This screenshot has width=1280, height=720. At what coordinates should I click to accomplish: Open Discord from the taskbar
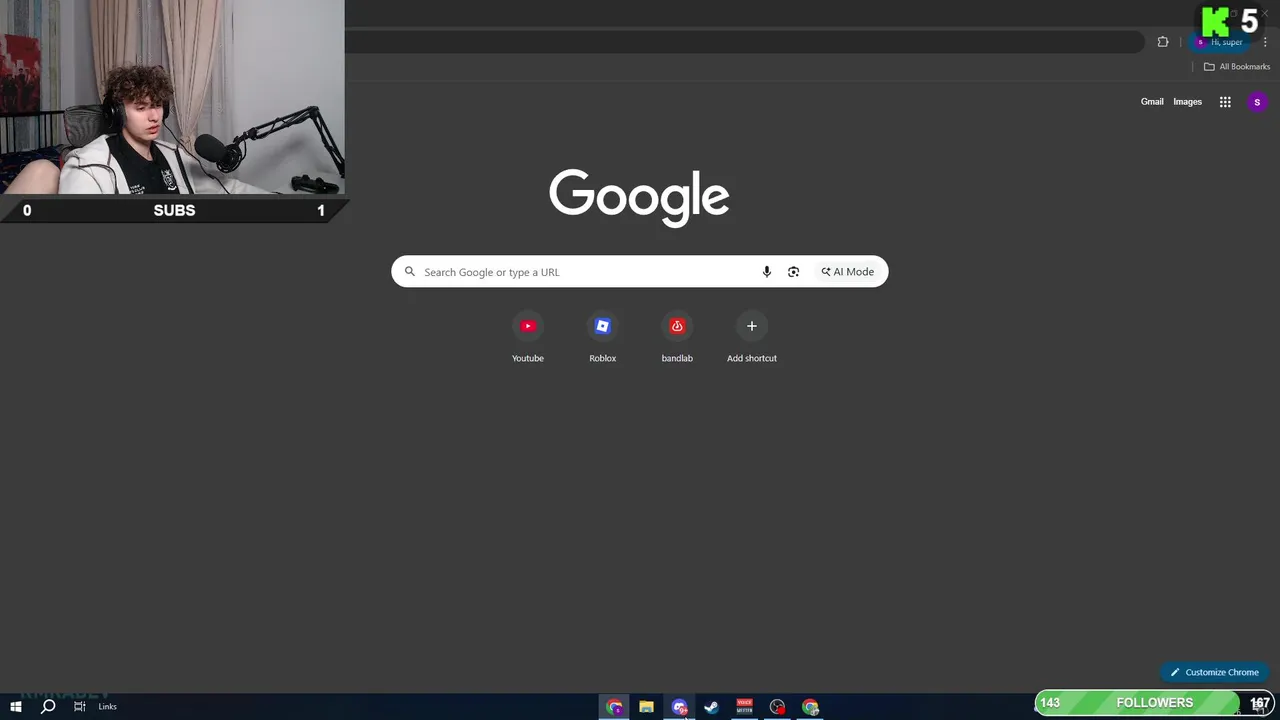point(680,707)
